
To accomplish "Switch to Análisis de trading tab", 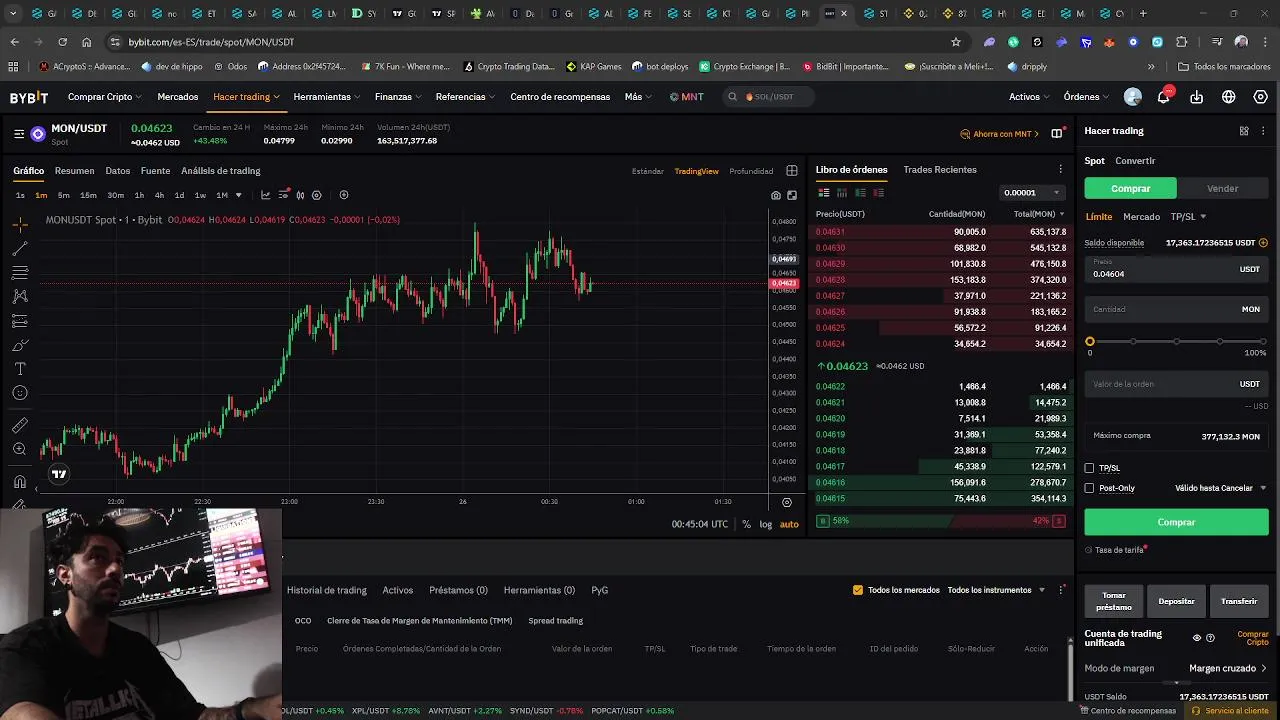I will coord(220,171).
